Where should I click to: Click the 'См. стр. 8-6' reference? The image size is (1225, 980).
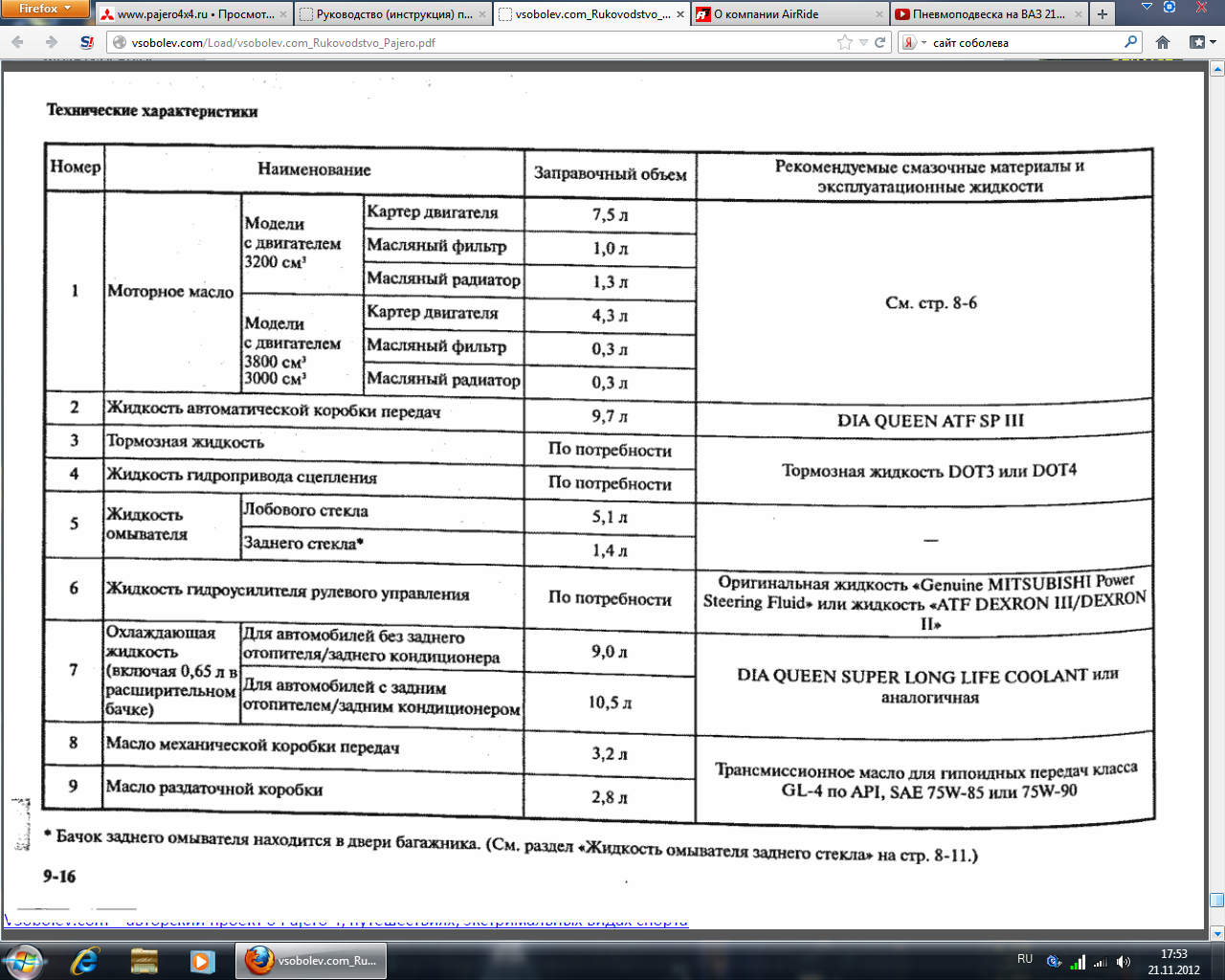pyautogui.click(x=930, y=303)
